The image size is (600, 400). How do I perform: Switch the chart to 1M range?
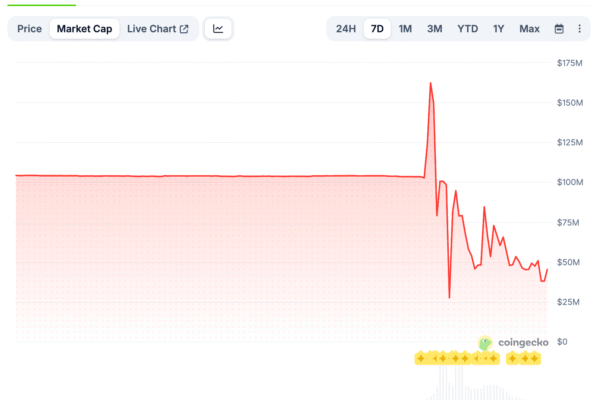point(405,29)
